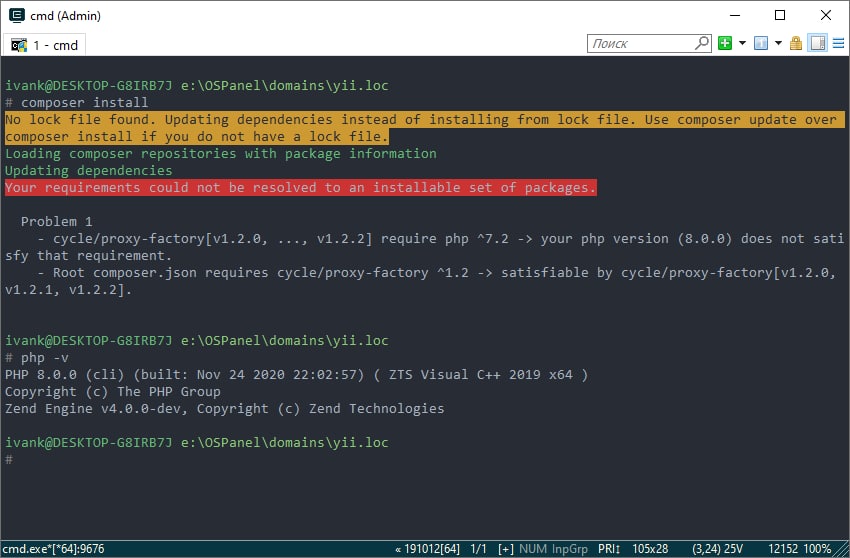Click the 'Updating dependencies' green line

coord(88,171)
